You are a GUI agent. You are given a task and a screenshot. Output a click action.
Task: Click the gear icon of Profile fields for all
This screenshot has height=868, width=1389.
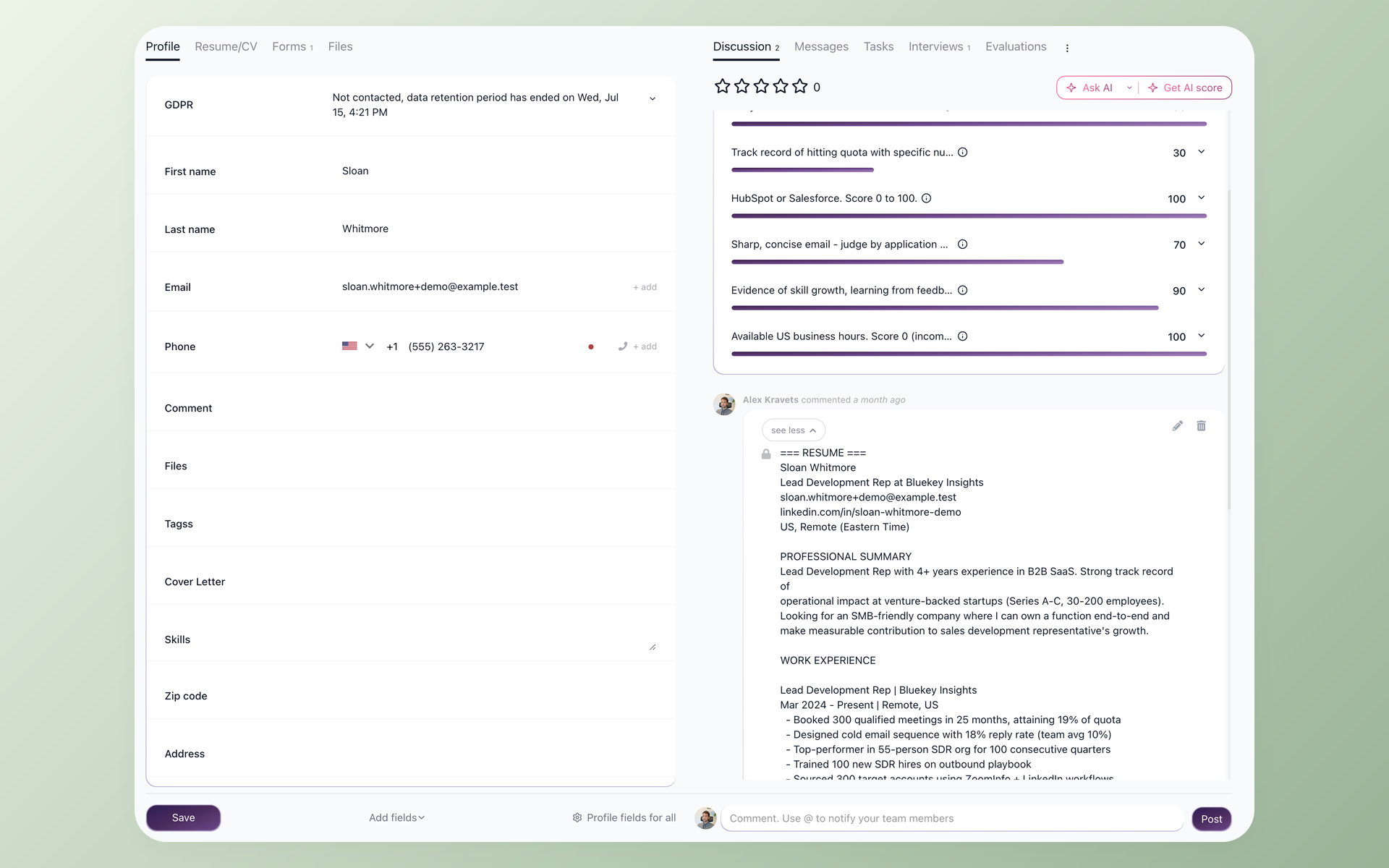[577, 818]
